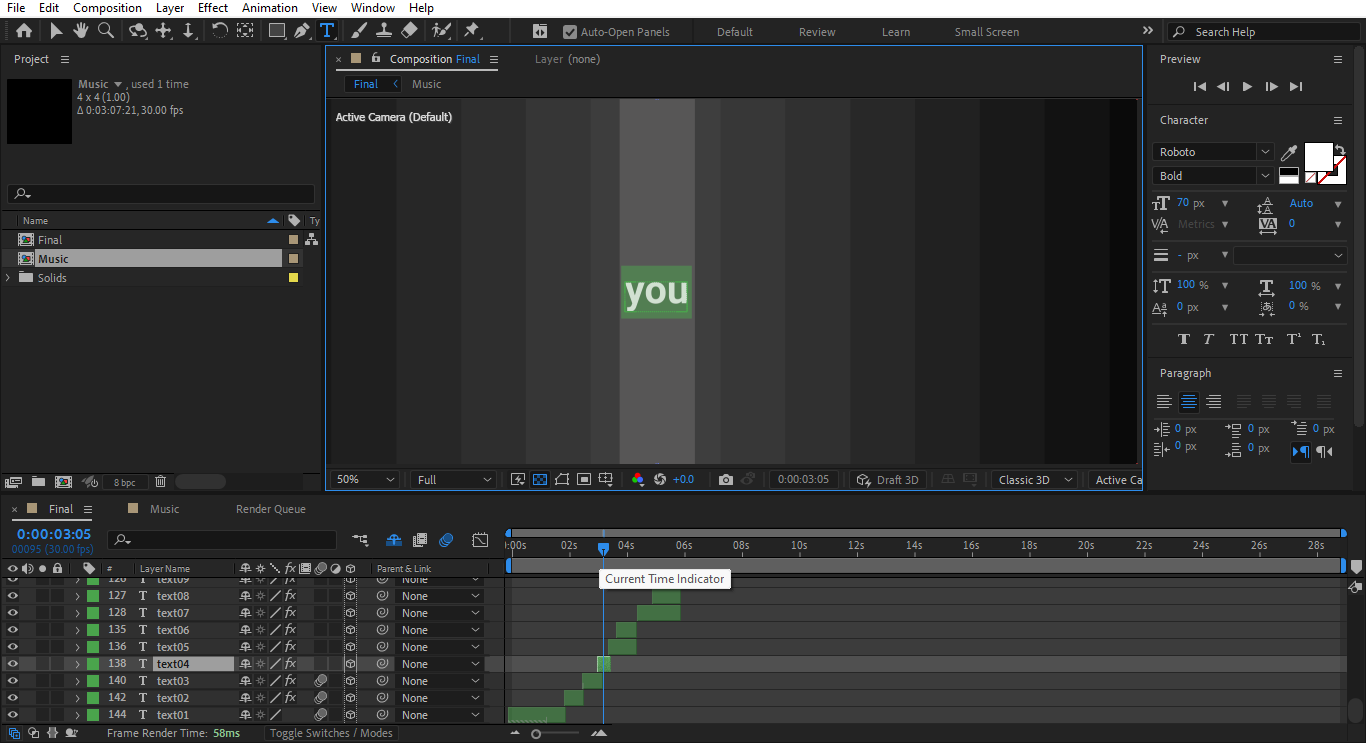Screen dimensions: 1366x743
Task: Select the Home icon in the toolbar
Action: pos(24,31)
